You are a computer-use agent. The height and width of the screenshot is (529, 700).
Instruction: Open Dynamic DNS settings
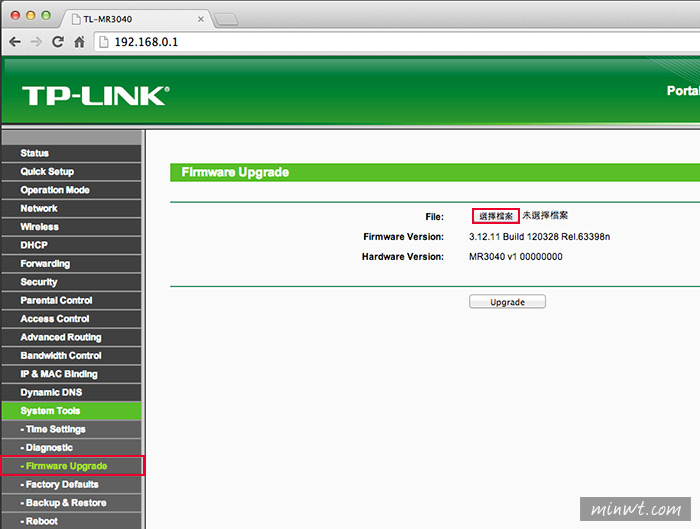click(x=71, y=392)
